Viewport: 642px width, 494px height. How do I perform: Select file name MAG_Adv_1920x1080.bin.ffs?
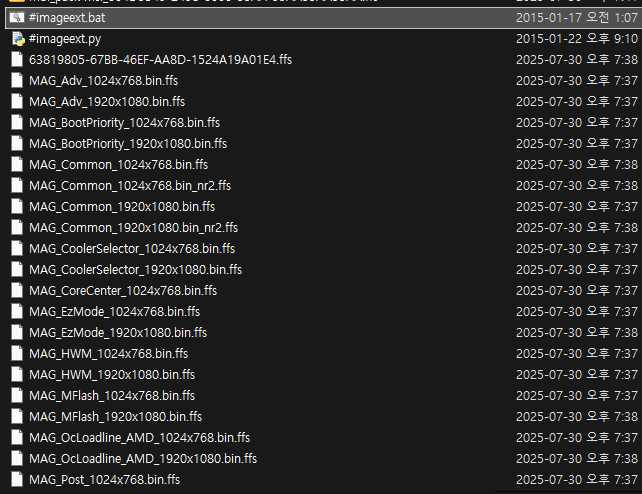click(x=107, y=102)
